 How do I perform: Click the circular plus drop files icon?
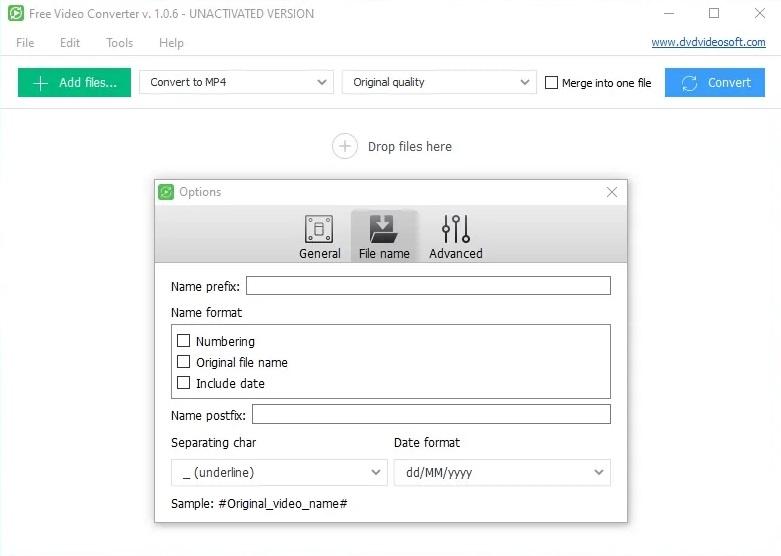coord(345,146)
